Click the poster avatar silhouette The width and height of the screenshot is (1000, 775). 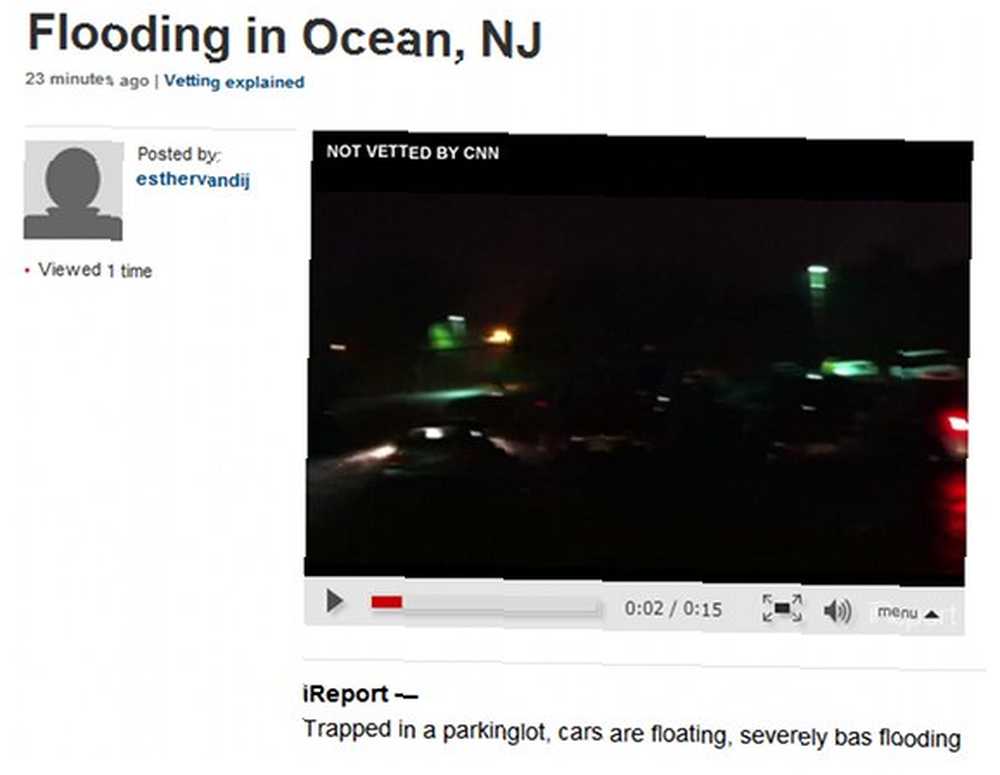pyautogui.click(x=73, y=190)
